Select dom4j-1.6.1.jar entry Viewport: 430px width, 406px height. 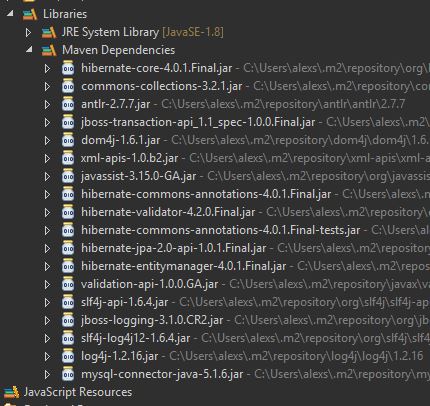pos(121,140)
